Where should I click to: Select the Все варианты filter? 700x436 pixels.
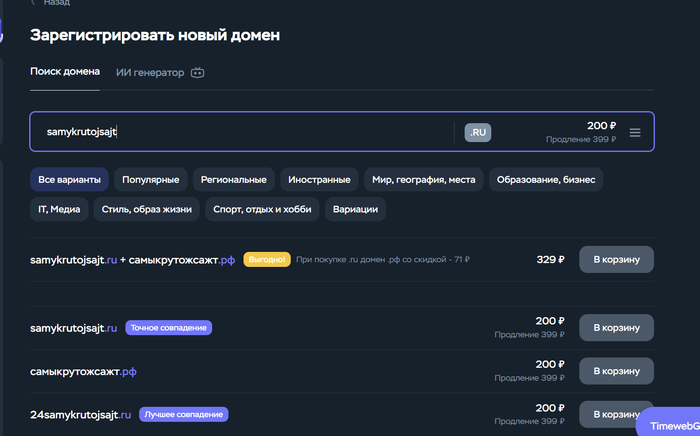click(x=69, y=179)
